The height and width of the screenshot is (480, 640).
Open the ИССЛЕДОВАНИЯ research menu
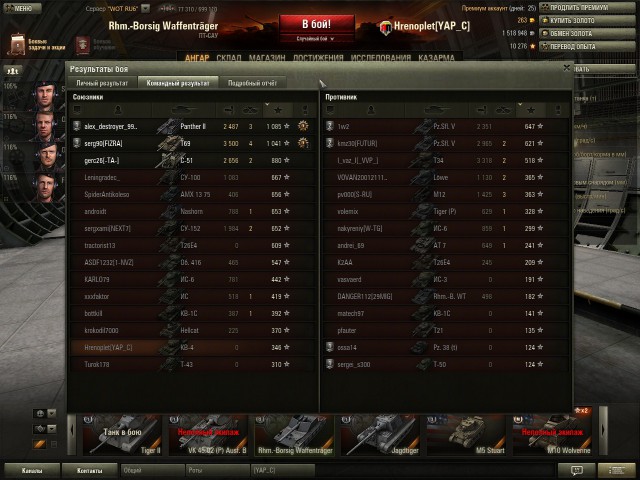[x=381, y=58]
